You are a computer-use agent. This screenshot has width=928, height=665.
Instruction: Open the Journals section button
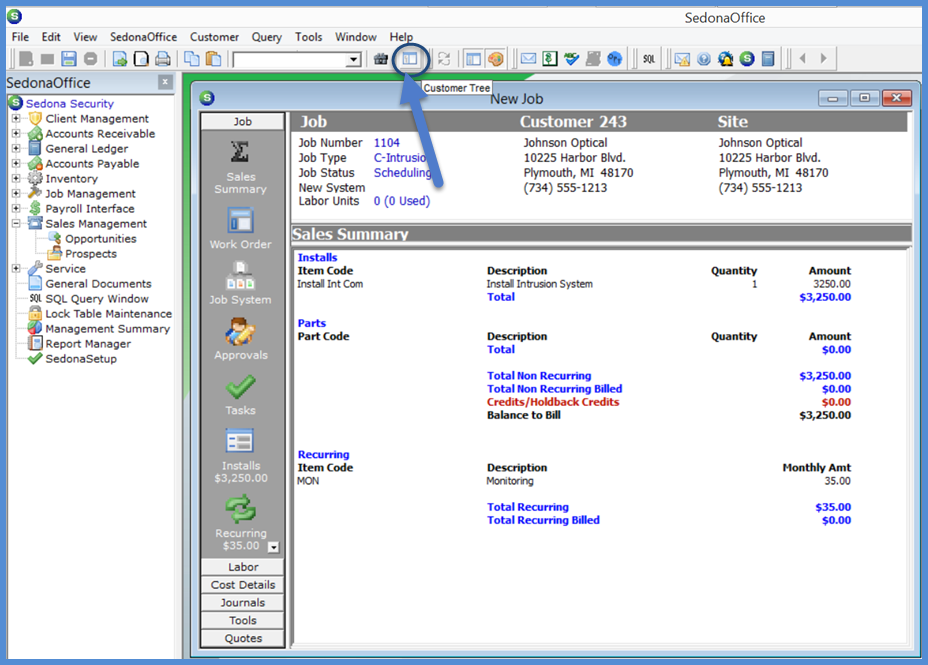click(243, 602)
